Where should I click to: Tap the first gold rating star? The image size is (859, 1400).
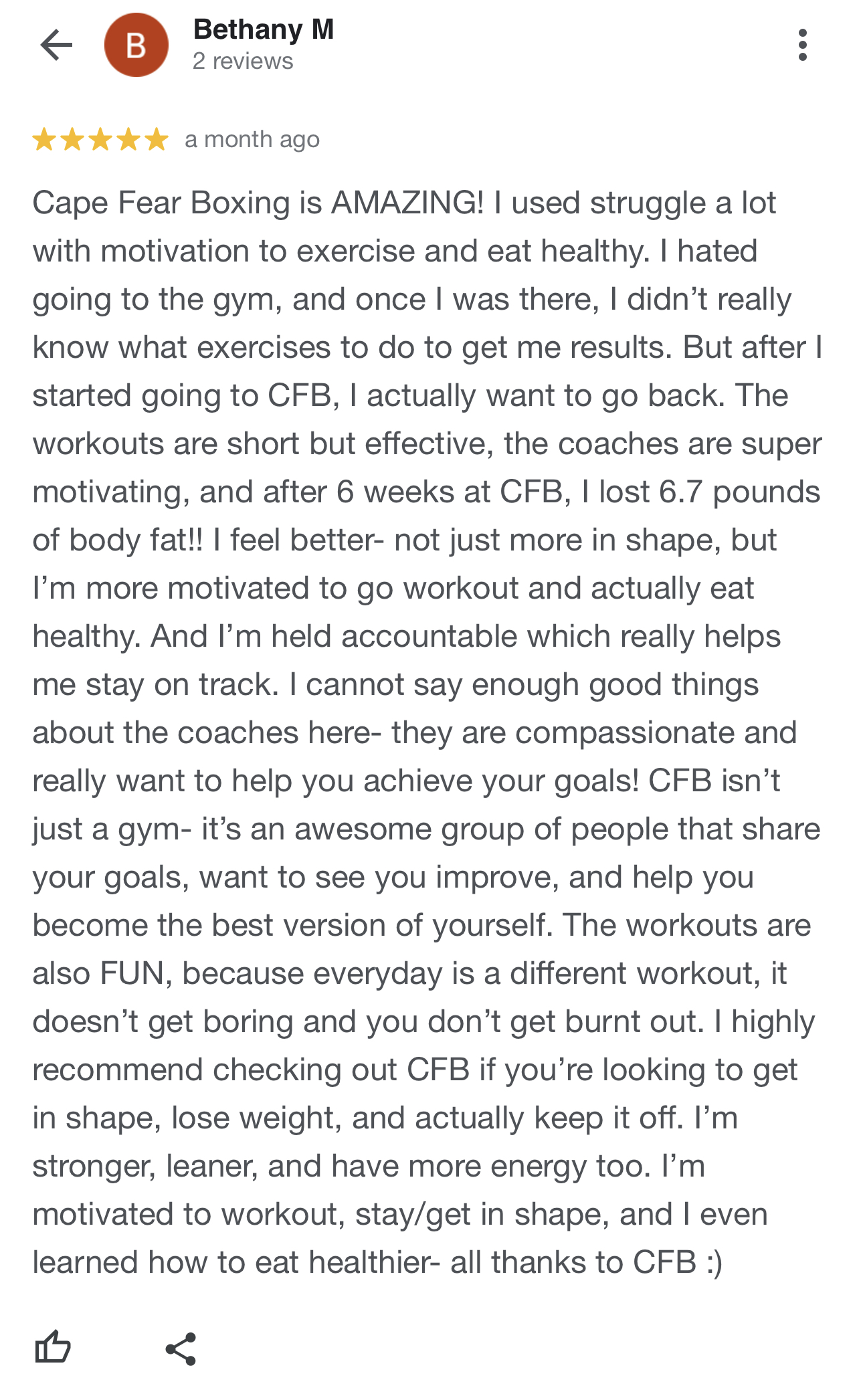point(44,140)
